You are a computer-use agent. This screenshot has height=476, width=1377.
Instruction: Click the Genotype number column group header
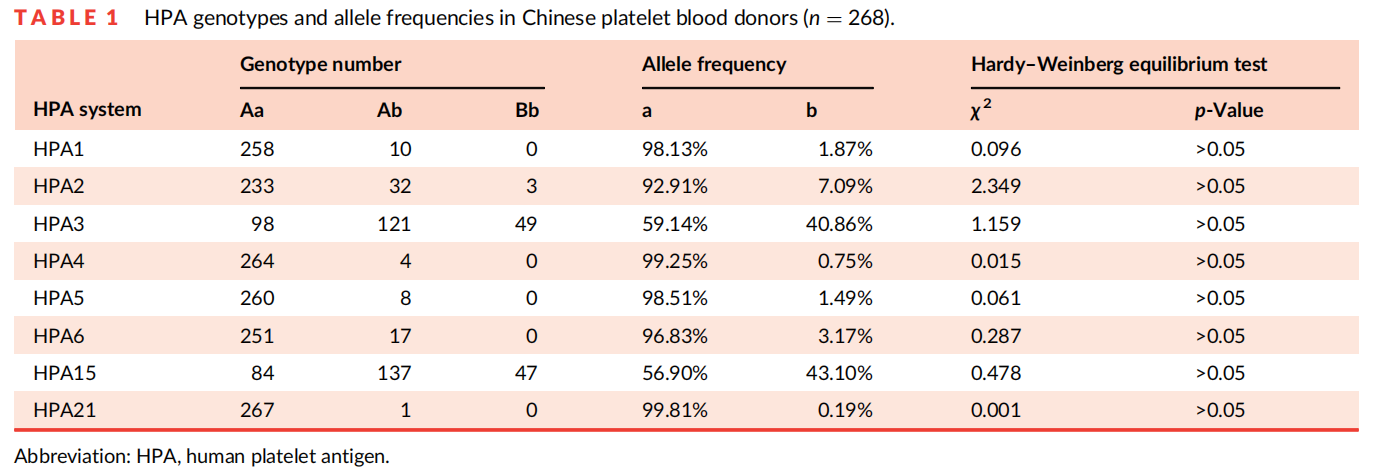[x=320, y=64]
